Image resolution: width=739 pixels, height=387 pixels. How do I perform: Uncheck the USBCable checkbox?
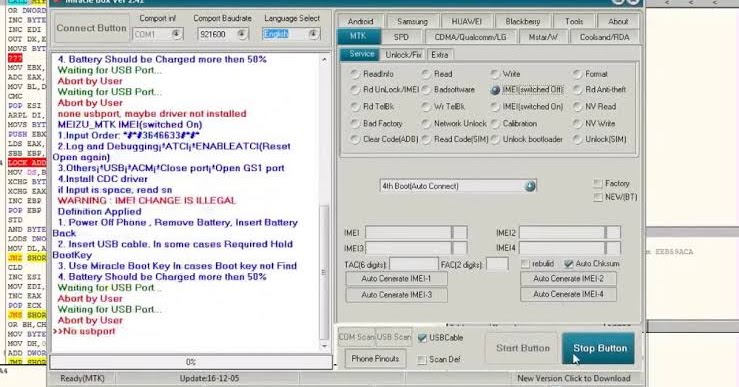point(422,338)
